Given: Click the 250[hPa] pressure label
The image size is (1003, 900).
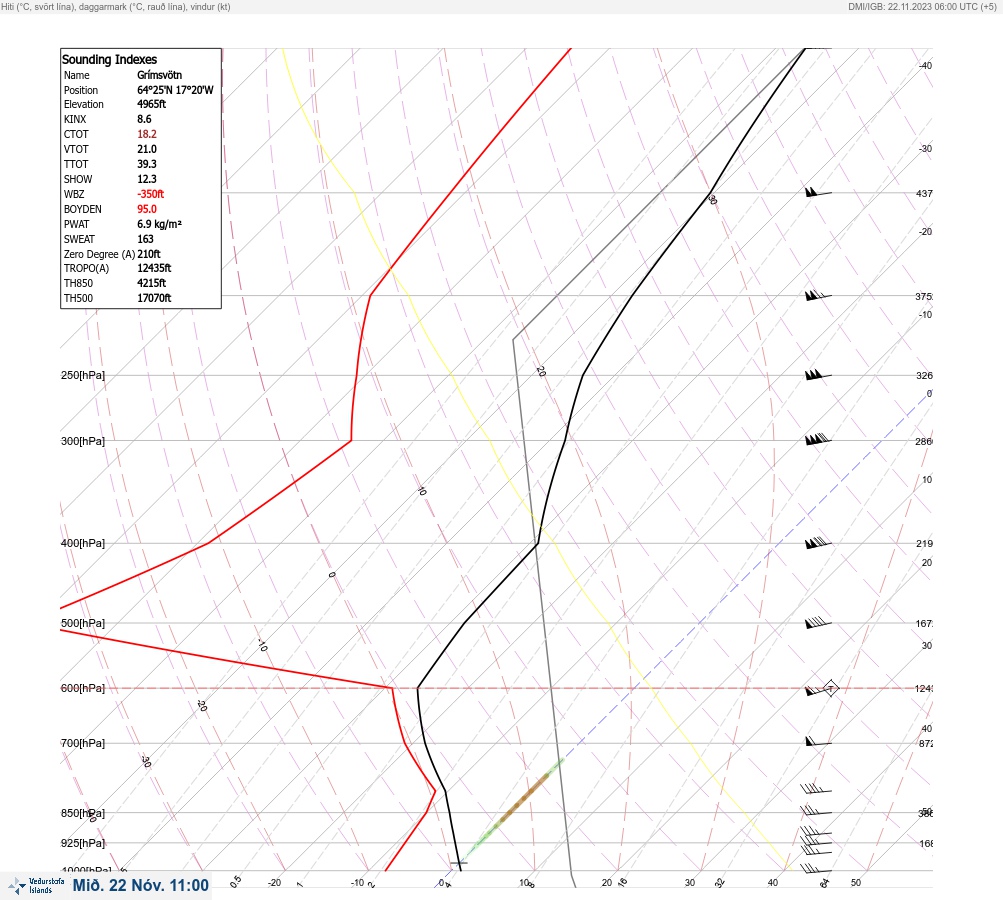Looking at the screenshot, I should 83,375.
